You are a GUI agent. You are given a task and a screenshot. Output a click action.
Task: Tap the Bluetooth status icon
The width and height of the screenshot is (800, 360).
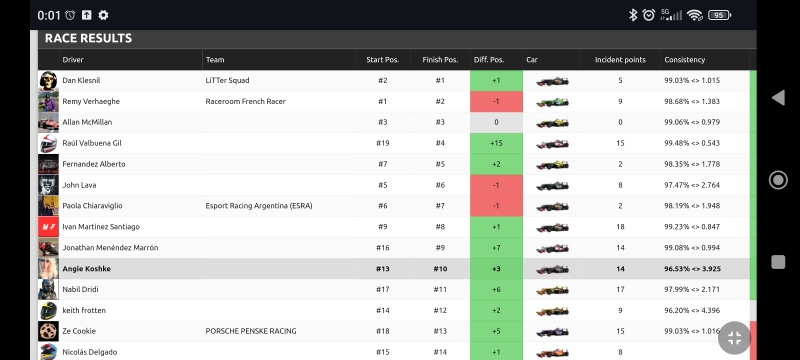click(x=633, y=15)
